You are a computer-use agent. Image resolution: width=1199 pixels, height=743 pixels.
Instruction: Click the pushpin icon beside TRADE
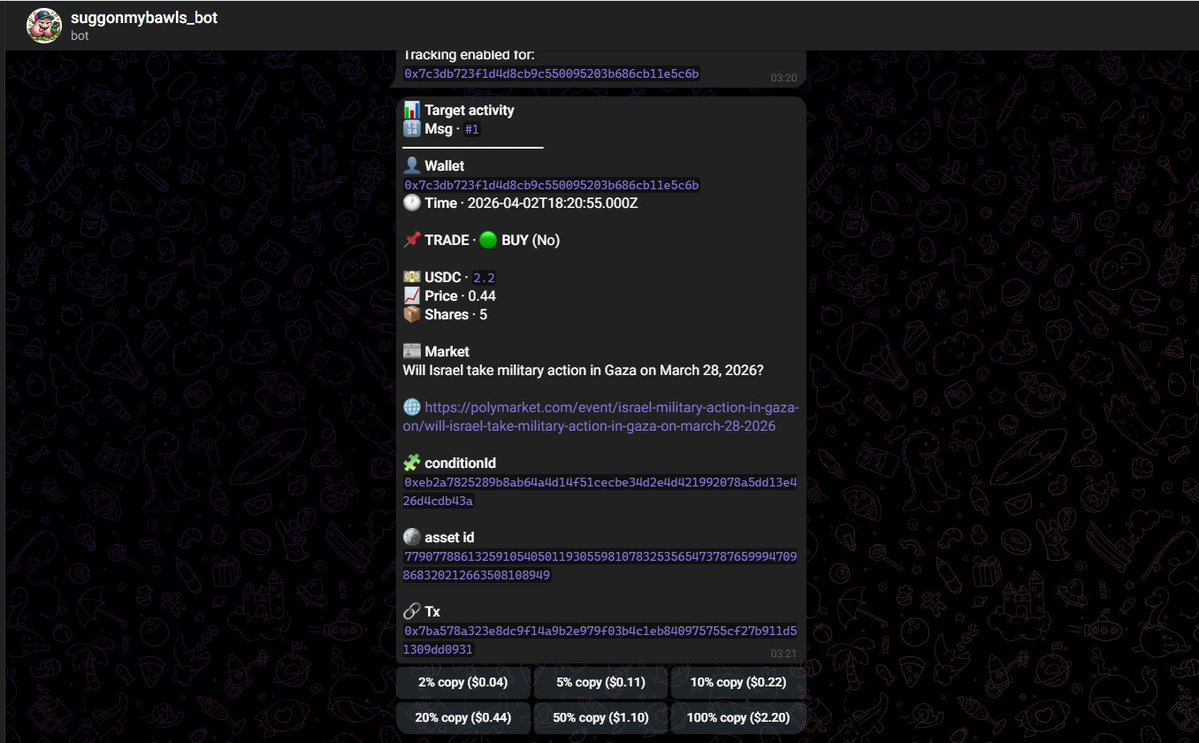(x=411, y=239)
